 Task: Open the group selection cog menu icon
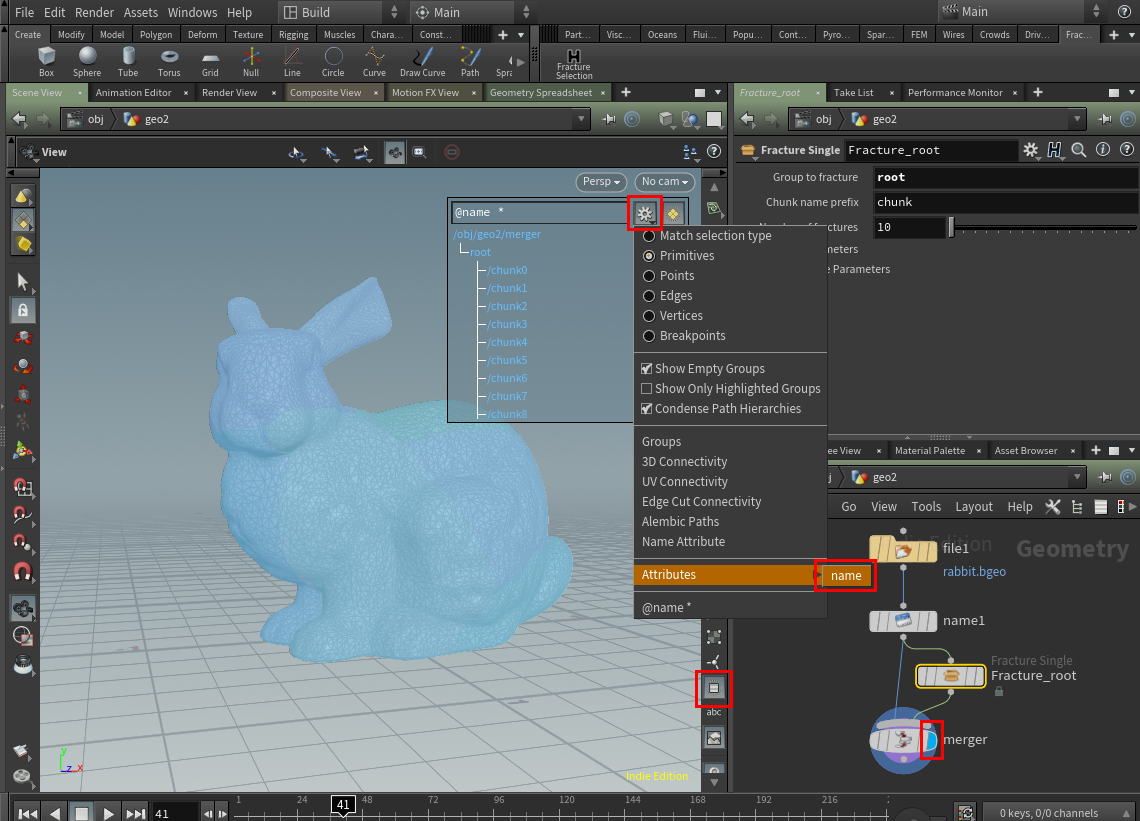645,212
